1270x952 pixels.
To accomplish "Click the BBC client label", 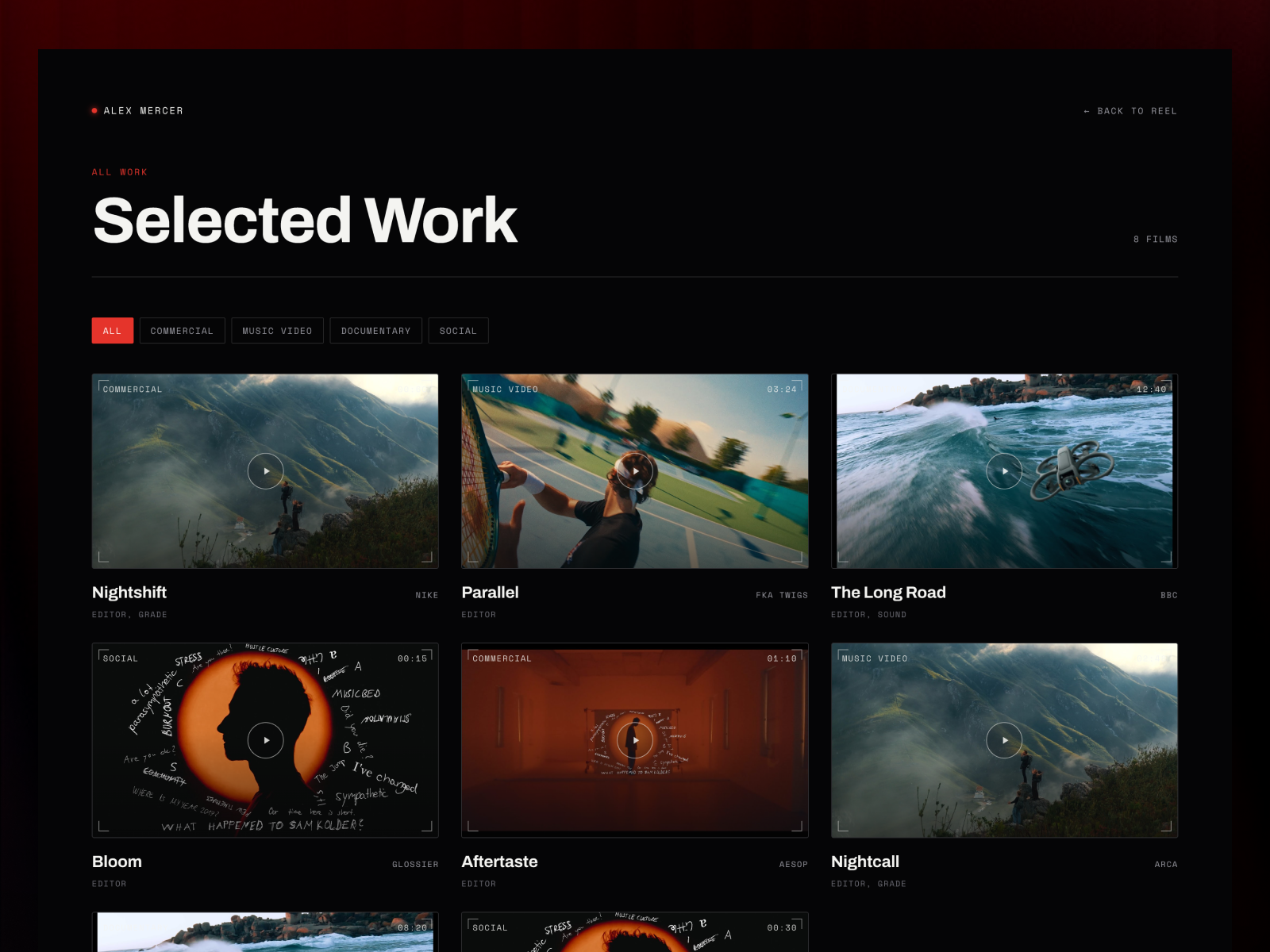I will pyautogui.click(x=1169, y=595).
